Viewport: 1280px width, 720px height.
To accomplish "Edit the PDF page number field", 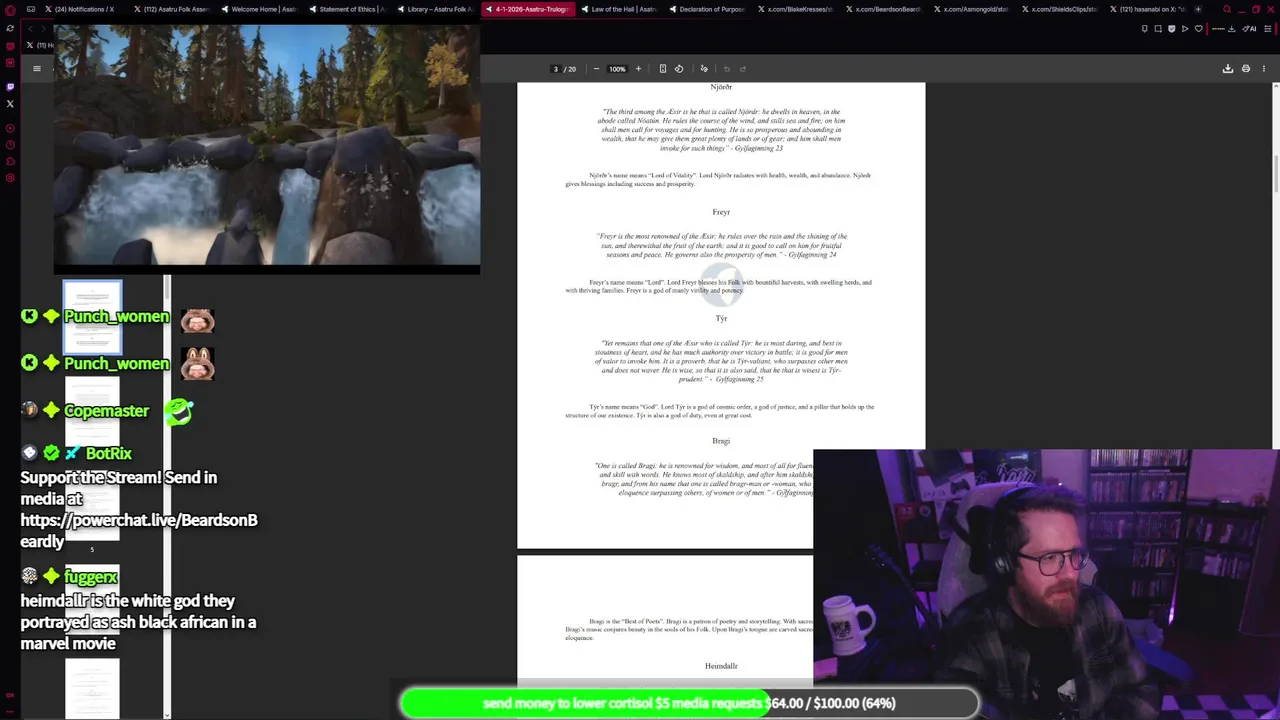I will [x=556, y=69].
